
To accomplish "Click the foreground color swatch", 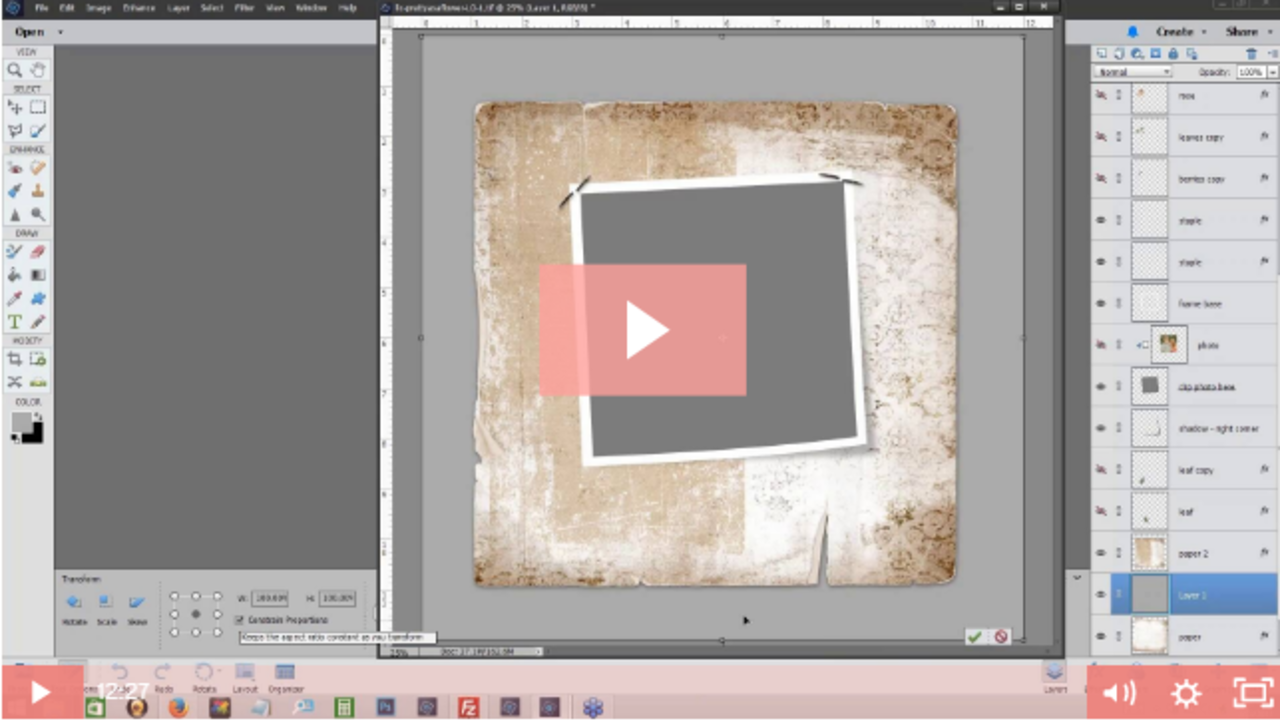I will 20,421.
